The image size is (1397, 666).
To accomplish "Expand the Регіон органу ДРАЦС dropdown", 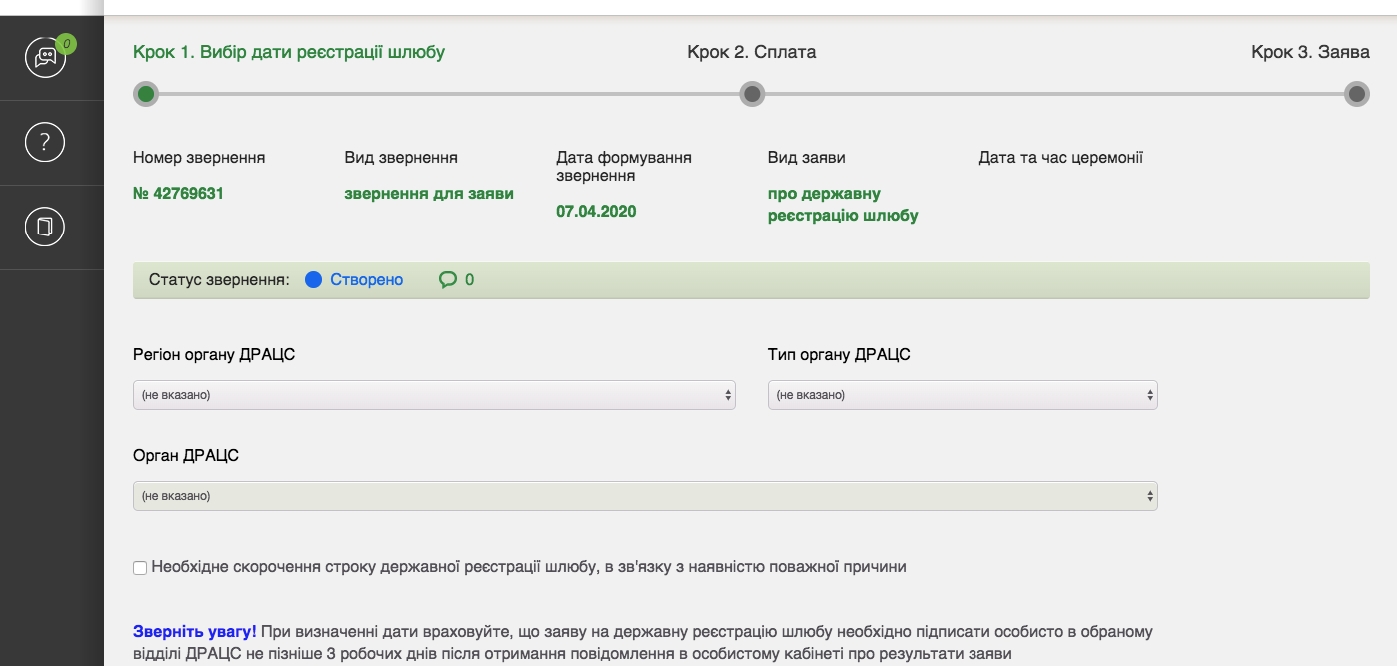I will tap(434, 395).
